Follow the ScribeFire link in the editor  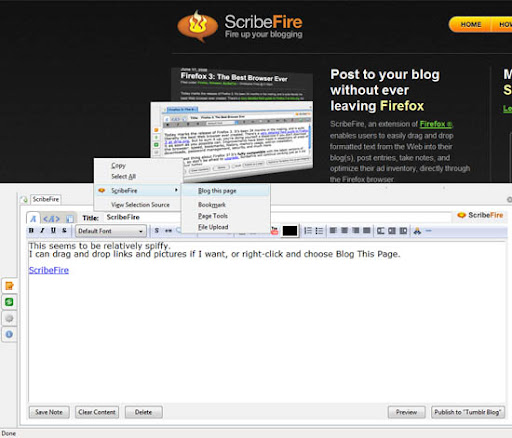(x=49, y=270)
